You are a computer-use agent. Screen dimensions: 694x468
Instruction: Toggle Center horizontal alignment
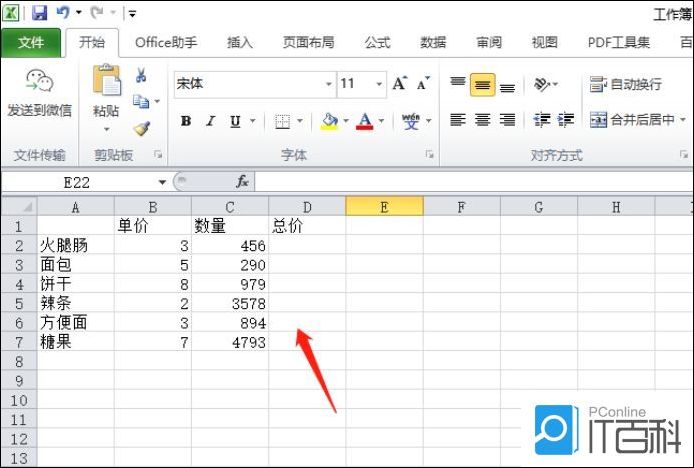[x=482, y=120]
